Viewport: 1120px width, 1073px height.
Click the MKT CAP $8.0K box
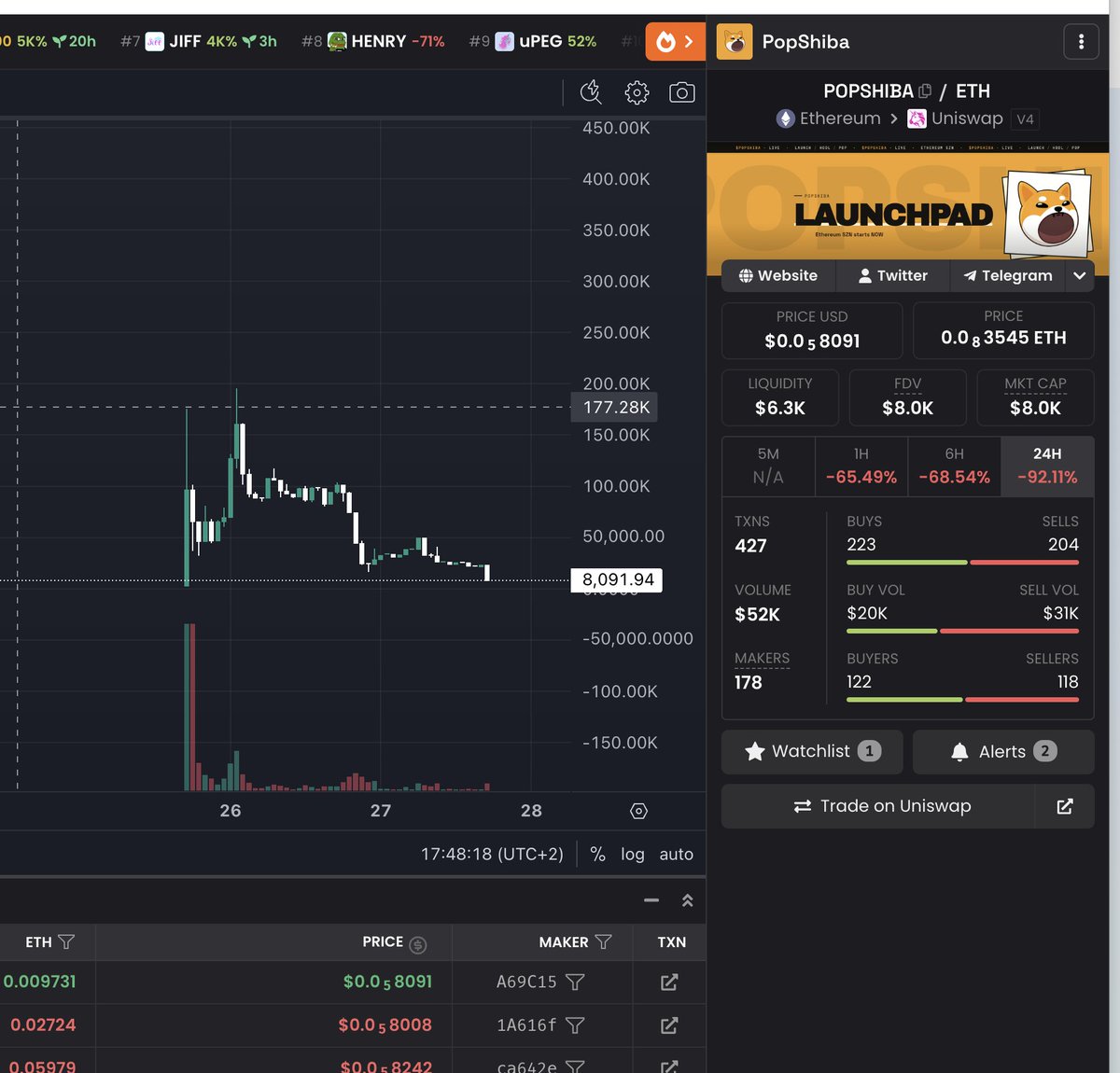coord(1035,397)
